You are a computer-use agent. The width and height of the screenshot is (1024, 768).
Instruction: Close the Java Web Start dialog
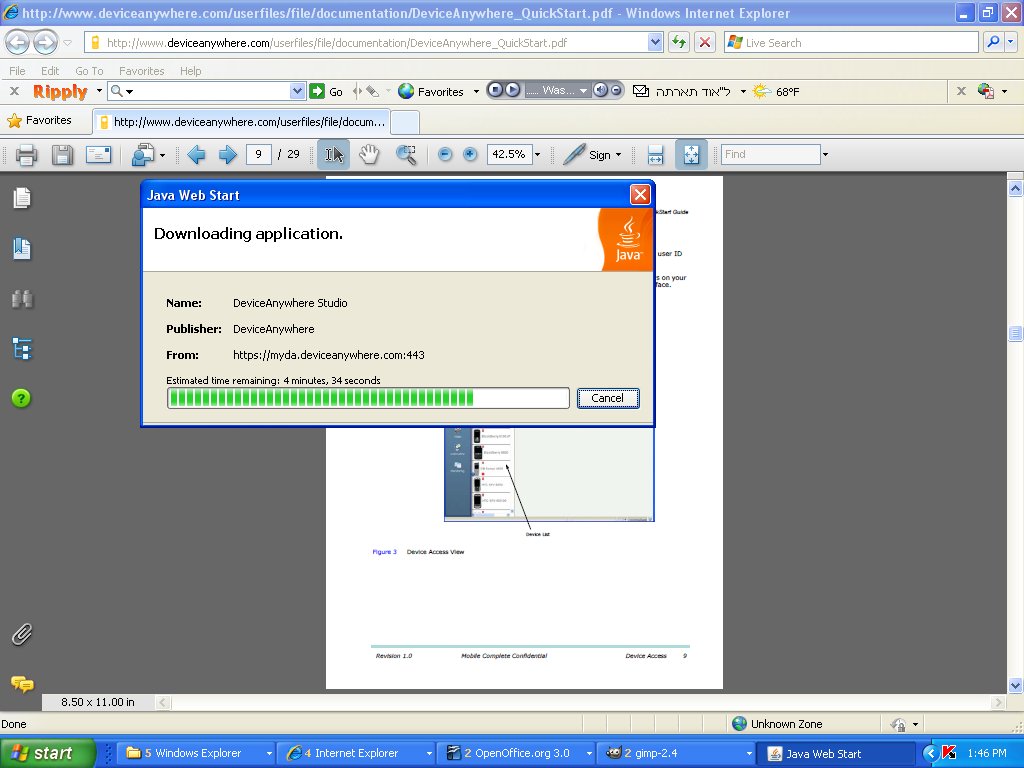(640, 195)
